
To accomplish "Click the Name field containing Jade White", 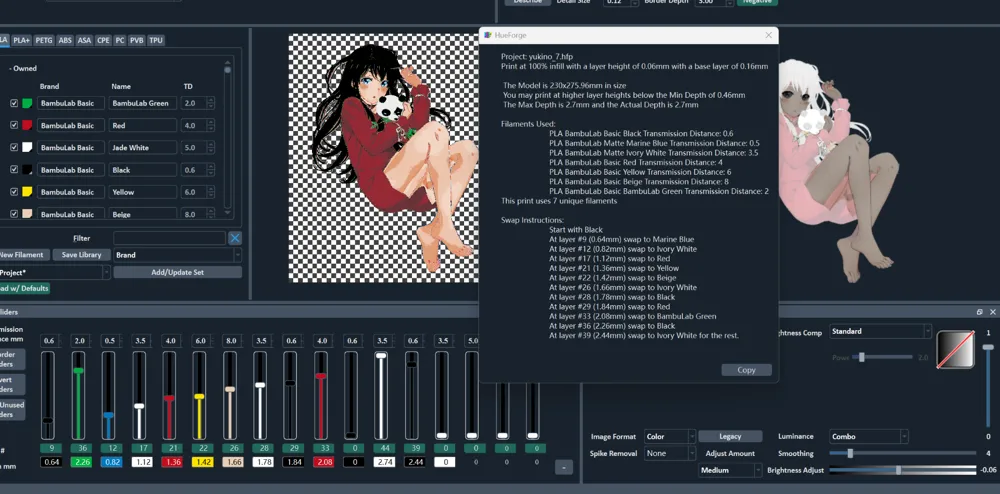I will [x=143, y=147].
